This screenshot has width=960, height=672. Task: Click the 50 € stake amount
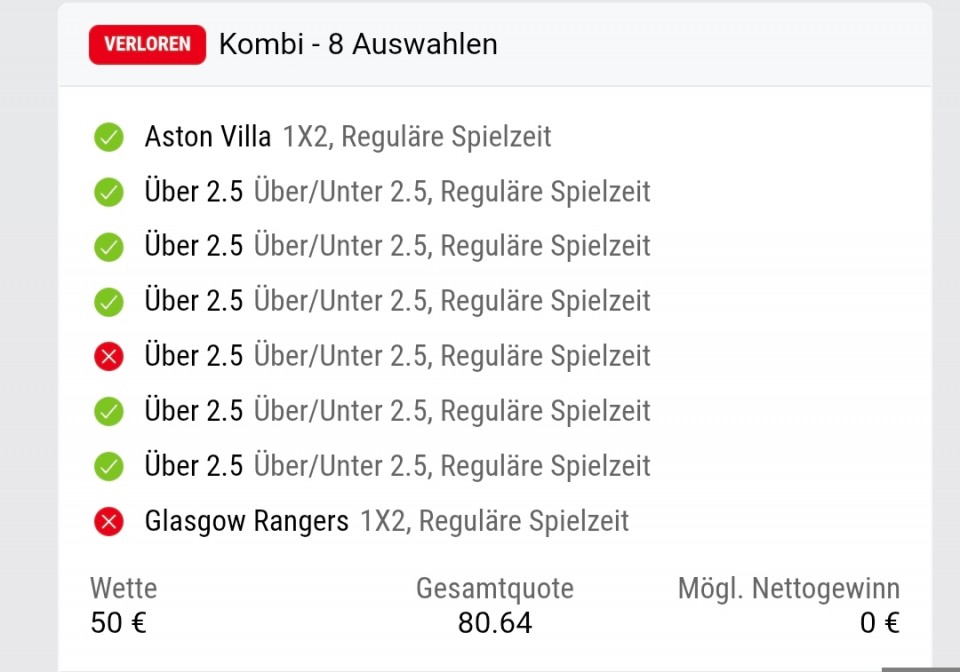pyautogui.click(x=118, y=623)
